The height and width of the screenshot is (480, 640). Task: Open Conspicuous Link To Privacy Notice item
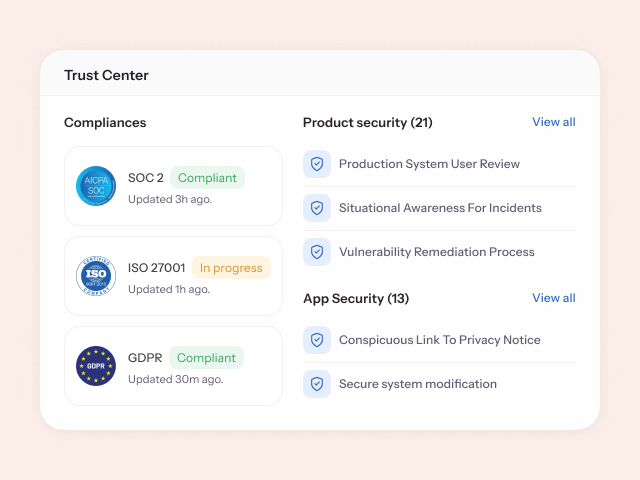[439, 340]
